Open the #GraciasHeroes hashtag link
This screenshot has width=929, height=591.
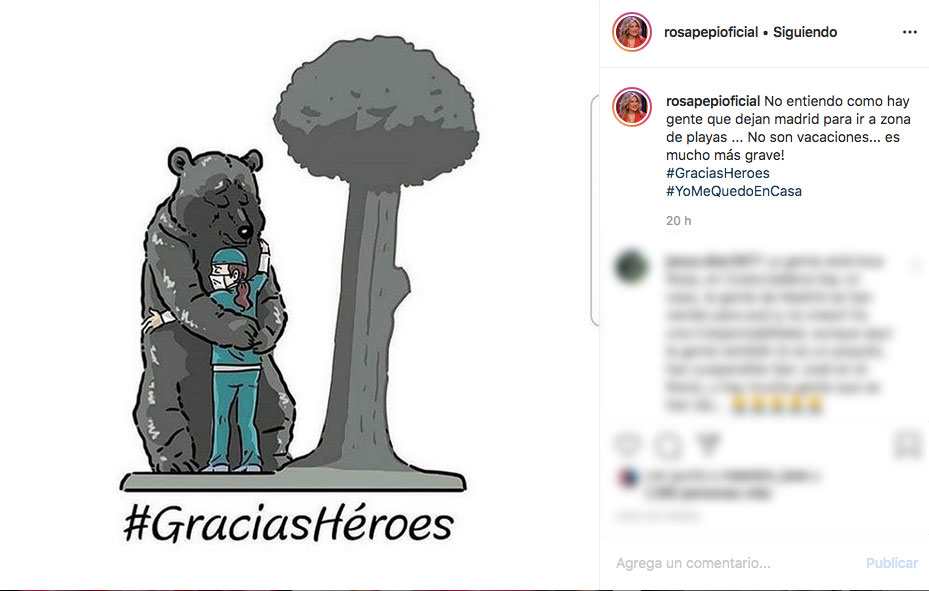point(717,173)
